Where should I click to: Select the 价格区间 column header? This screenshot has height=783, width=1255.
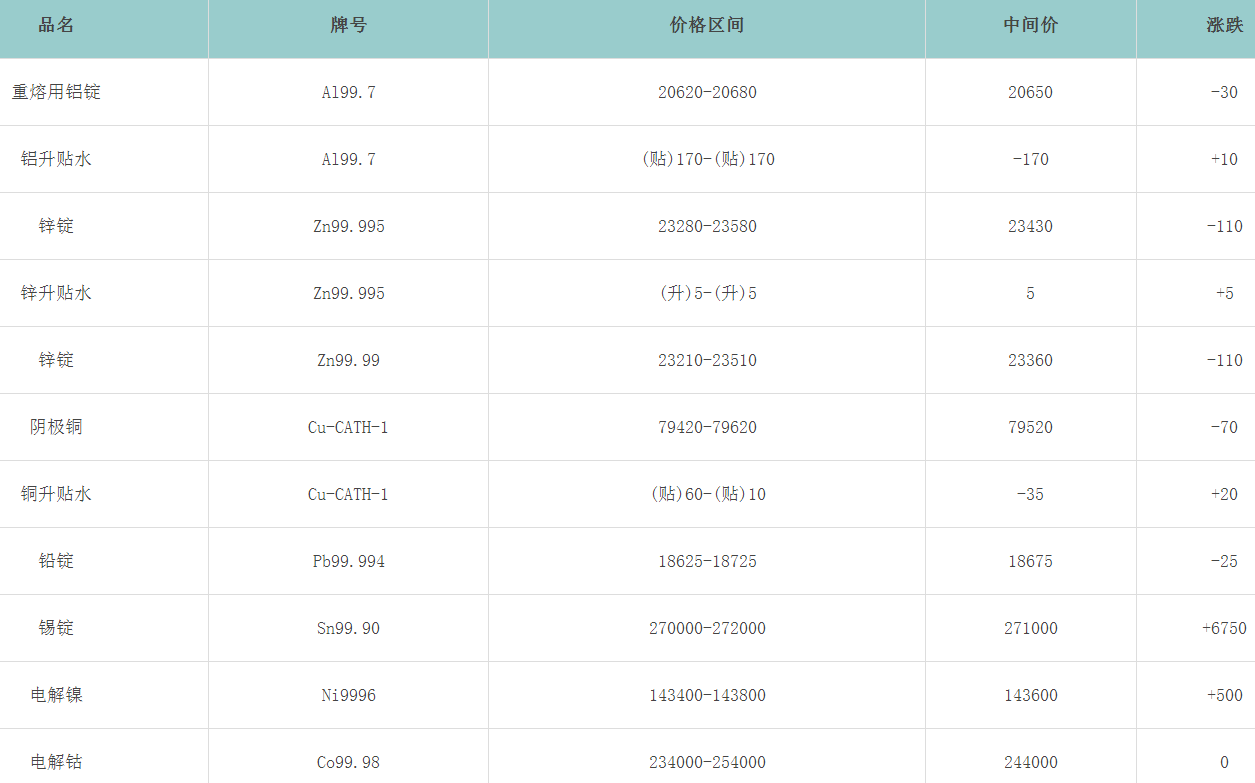(x=706, y=26)
